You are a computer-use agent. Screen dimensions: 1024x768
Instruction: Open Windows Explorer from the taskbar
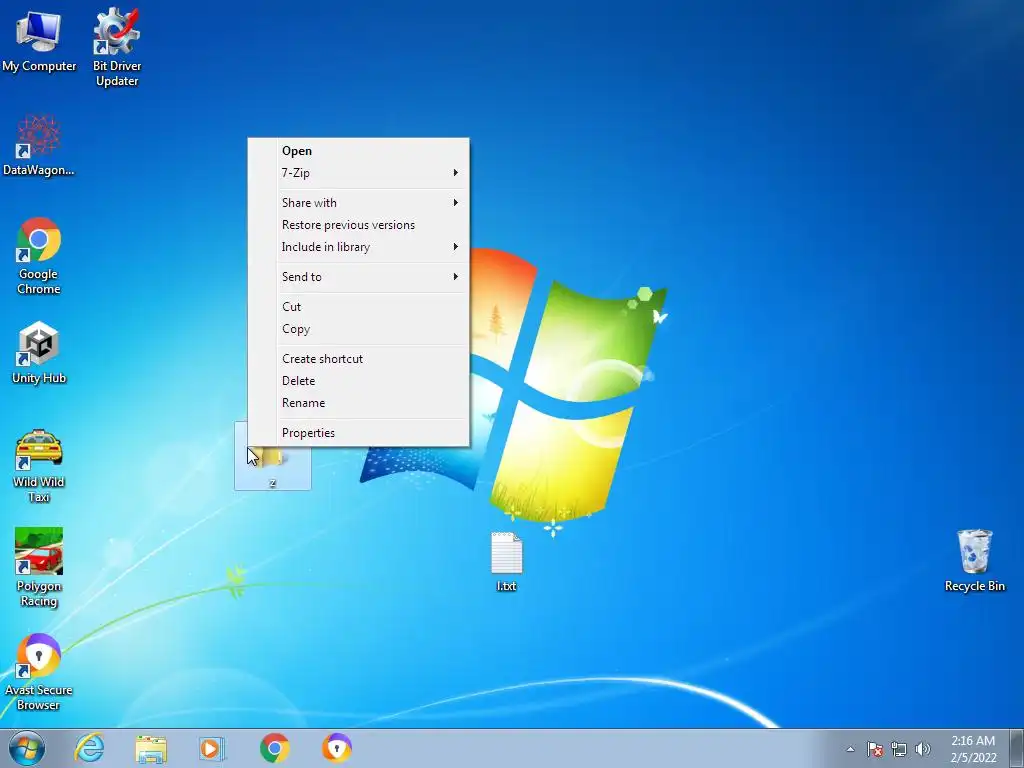151,748
